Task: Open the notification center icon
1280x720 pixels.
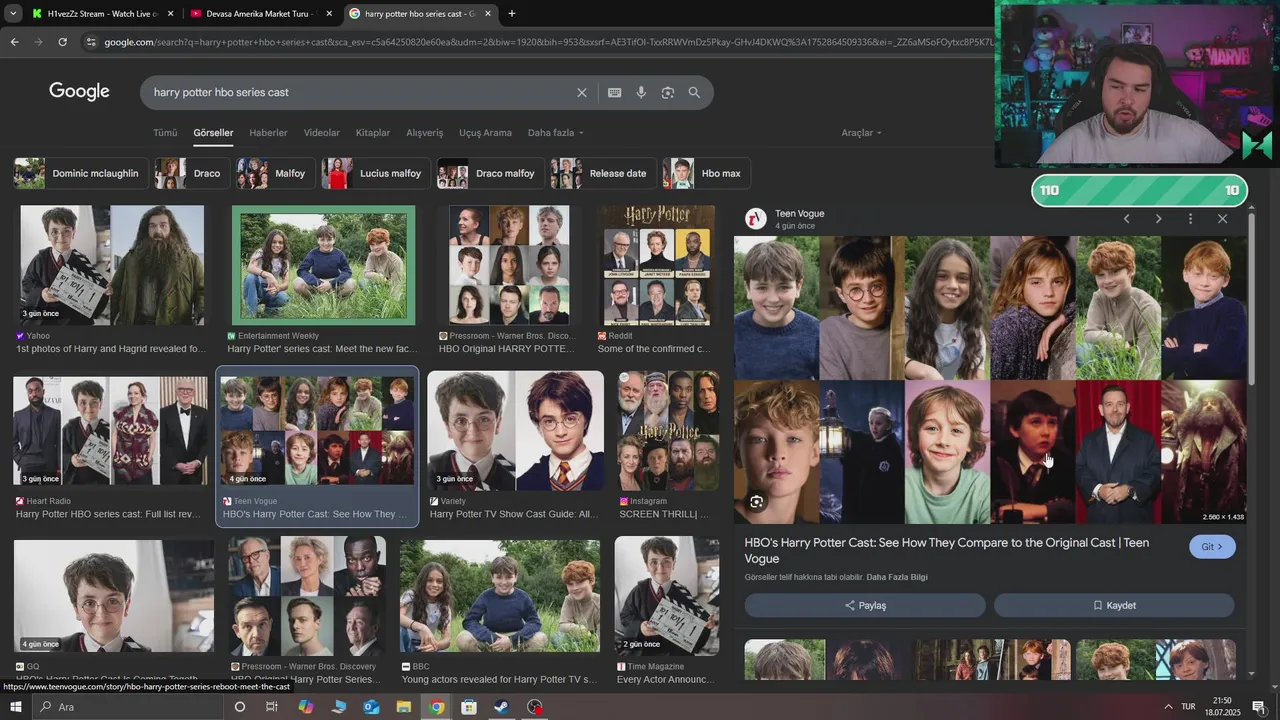Action: (1259, 707)
